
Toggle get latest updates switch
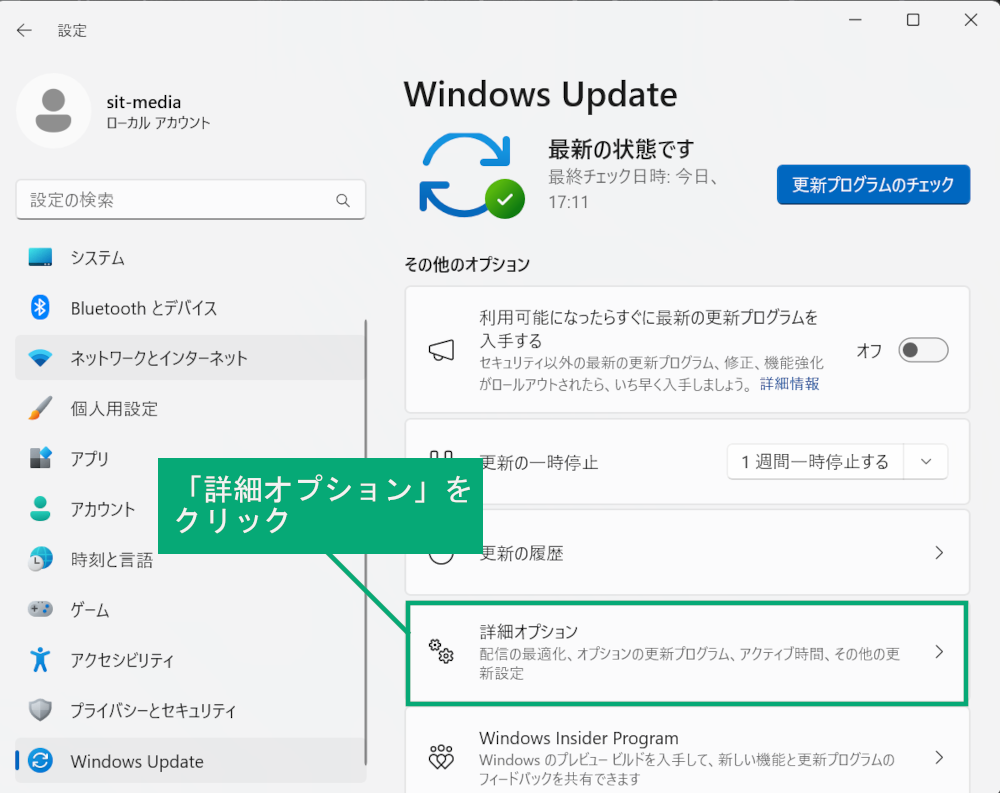coord(923,350)
